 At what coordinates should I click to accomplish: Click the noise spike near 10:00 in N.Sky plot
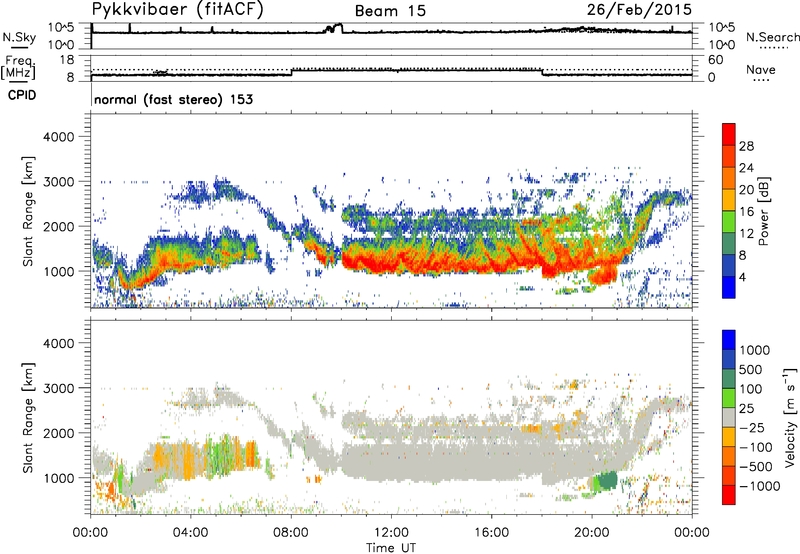(335, 28)
